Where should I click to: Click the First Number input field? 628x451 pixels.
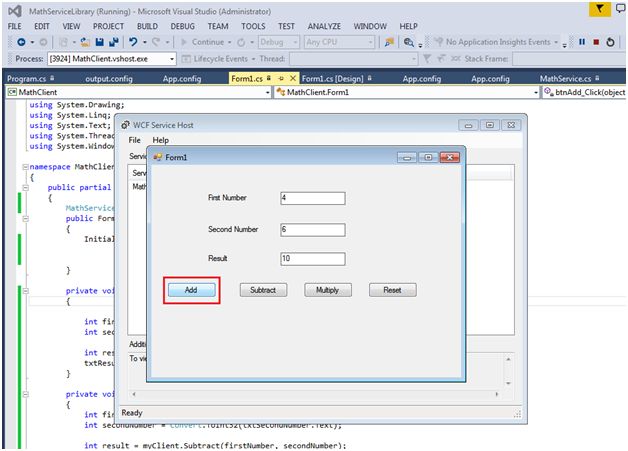313,198
